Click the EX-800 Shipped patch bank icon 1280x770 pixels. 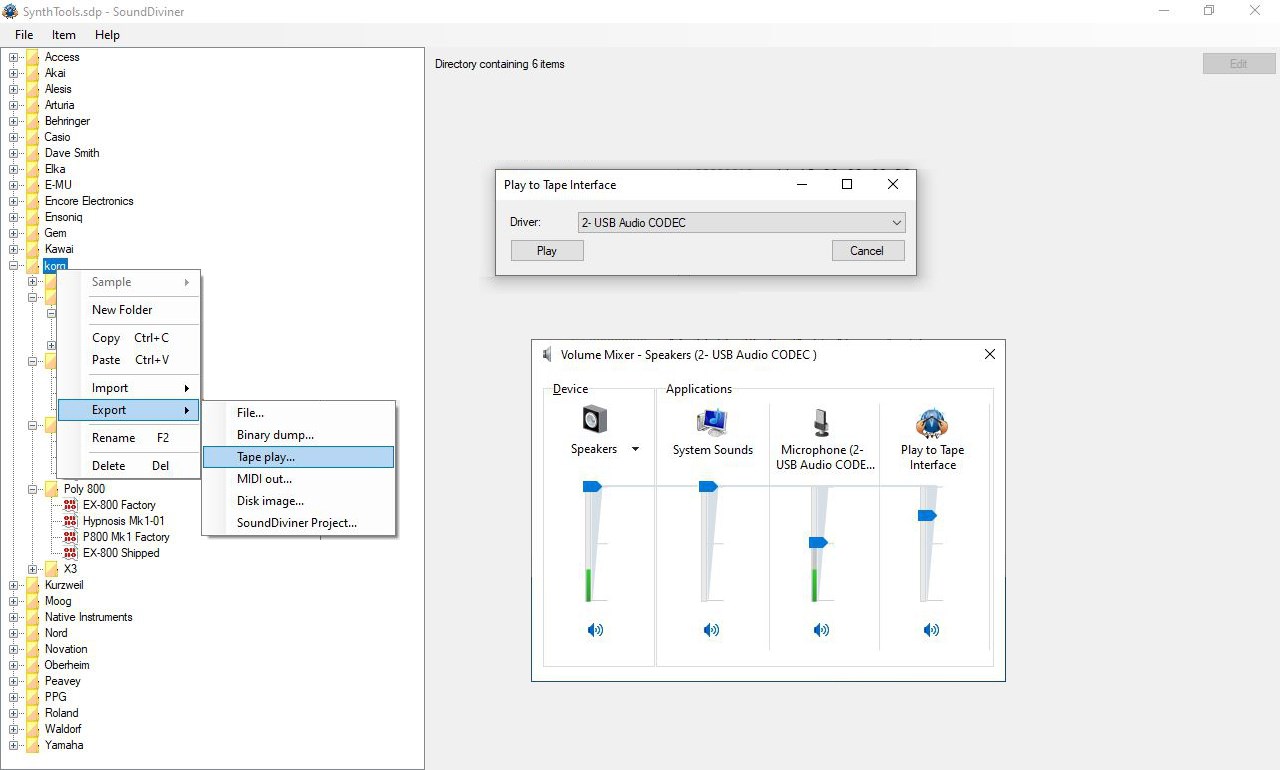point(70,553)
